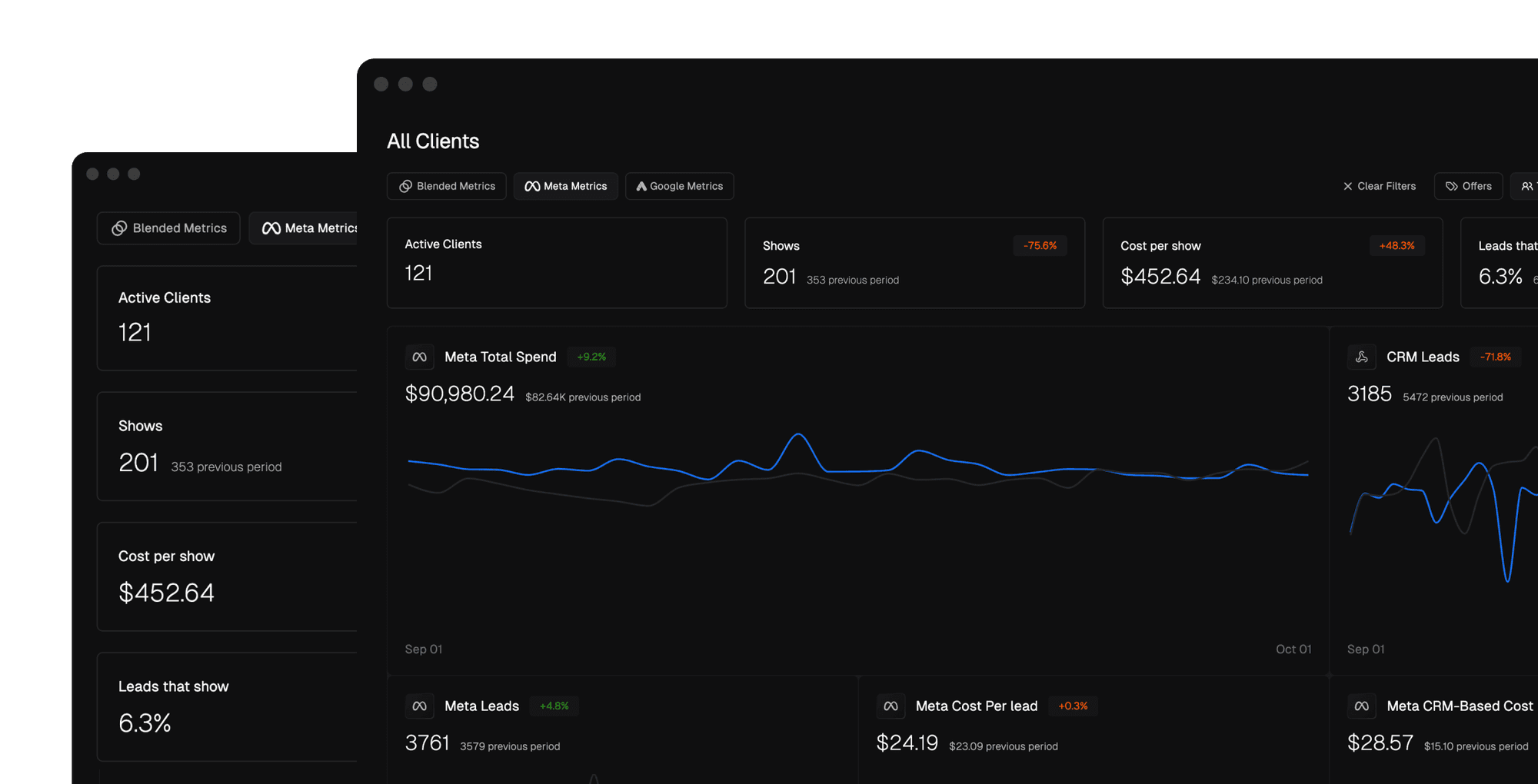Viewport: 1538px width, 784px height.
Task: Click the webhook icon beside CRM Leads
Action: click(x=1361, y=357)
